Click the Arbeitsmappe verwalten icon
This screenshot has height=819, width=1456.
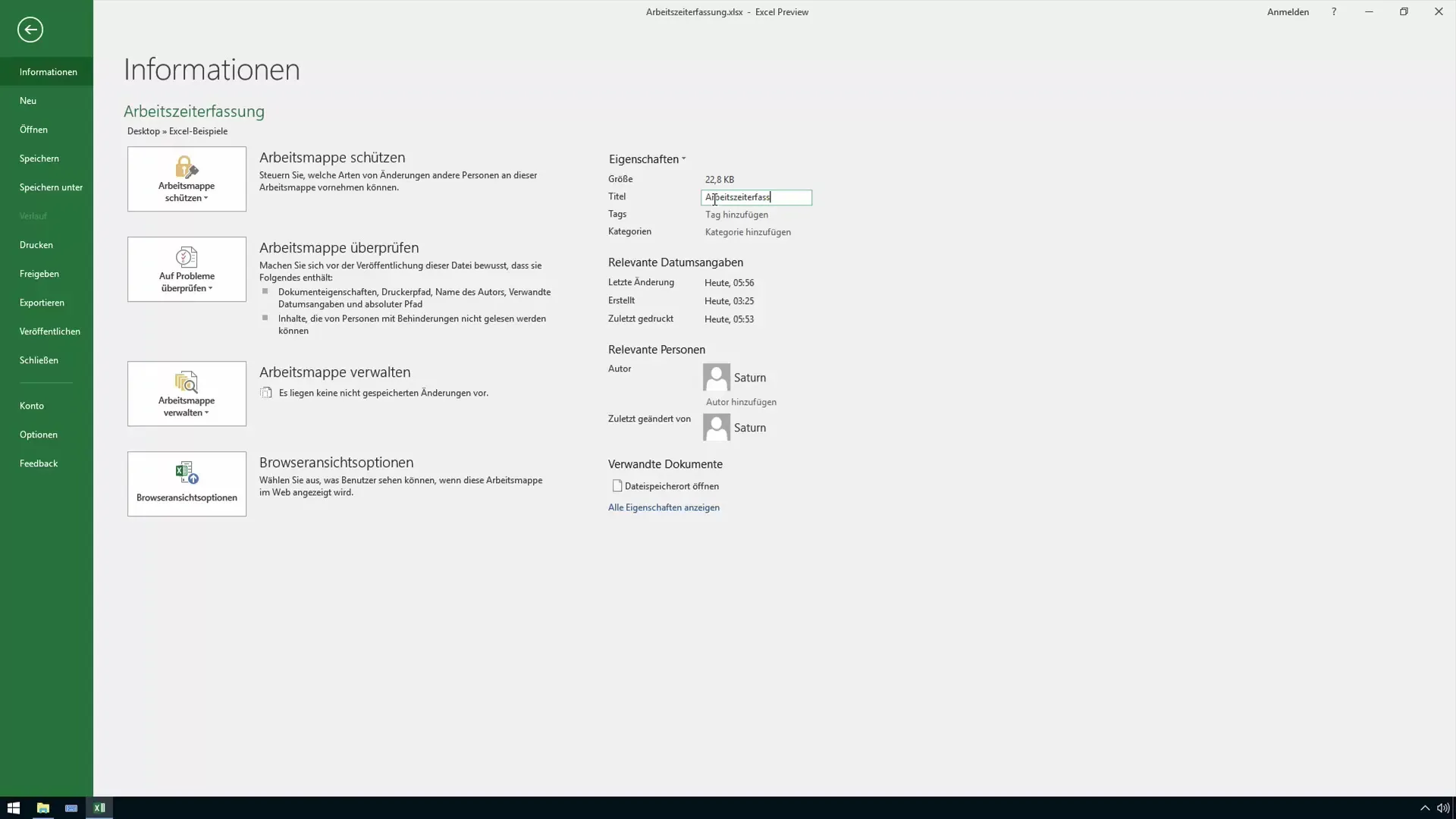(x=187, y=393)
